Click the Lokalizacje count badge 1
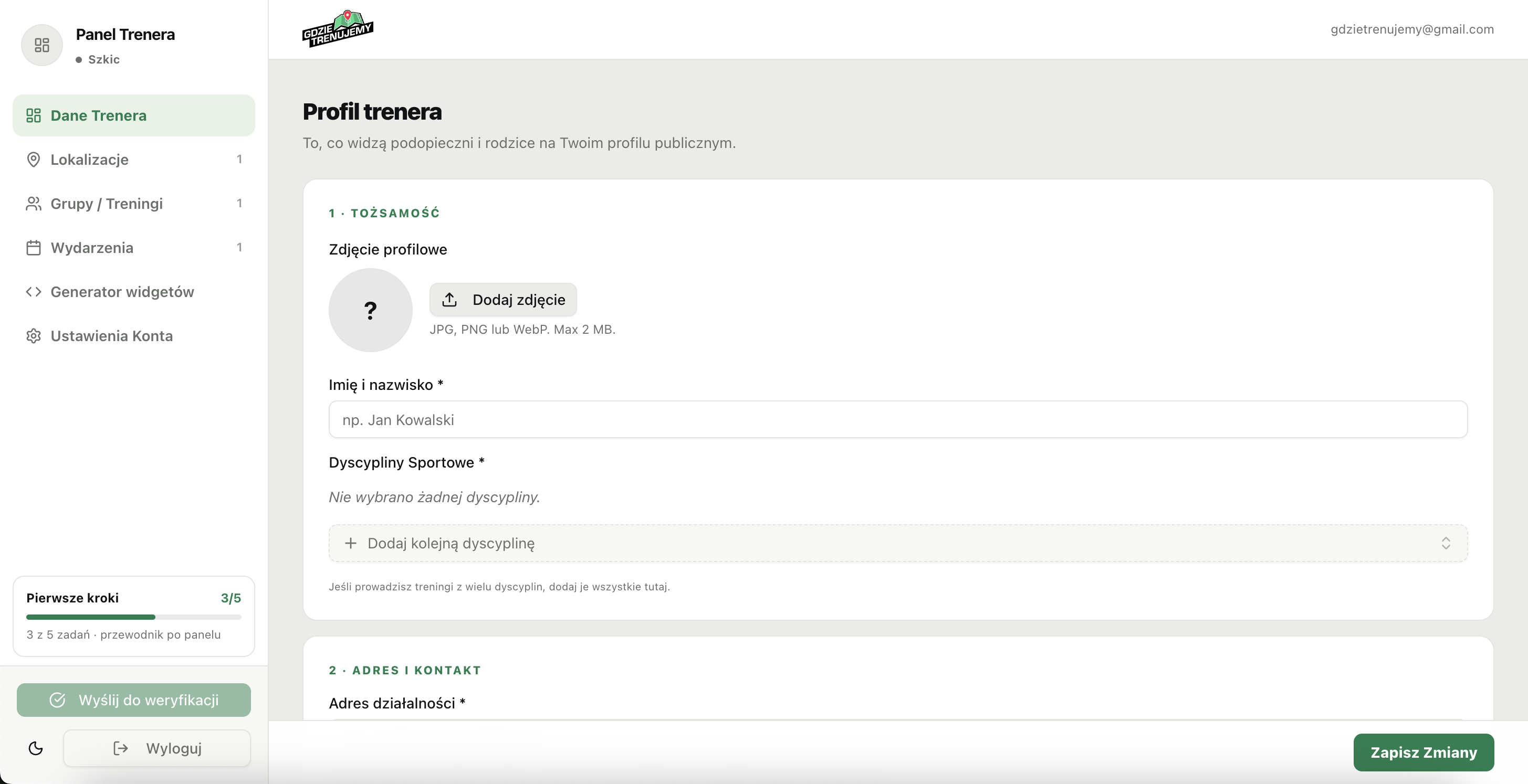Screen dimensions: 1528x784 pyautogui.click(x=239, y=160)
